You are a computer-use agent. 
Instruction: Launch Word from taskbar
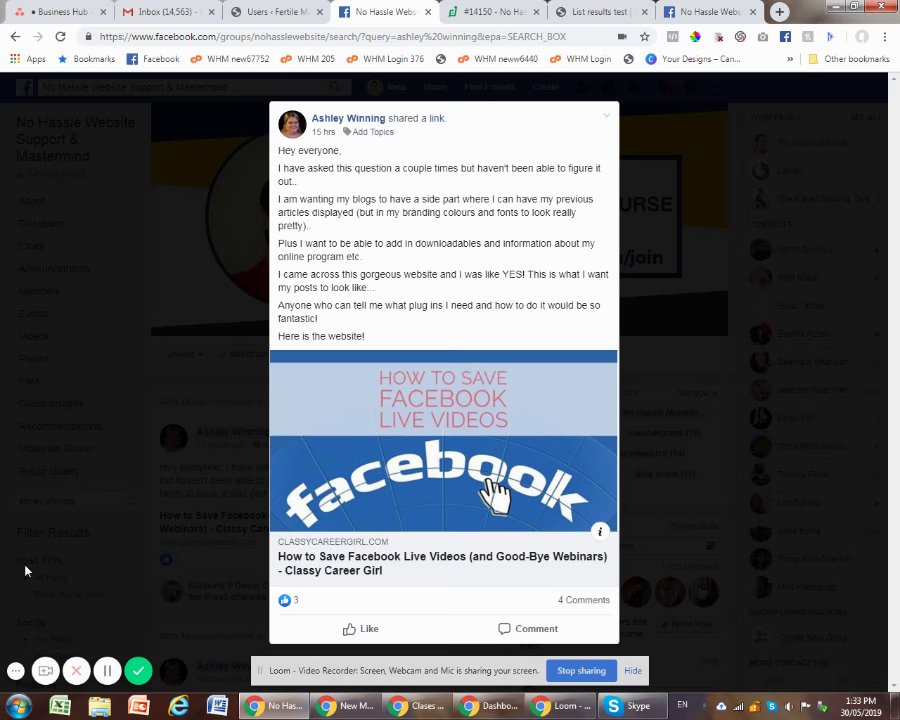218,706
